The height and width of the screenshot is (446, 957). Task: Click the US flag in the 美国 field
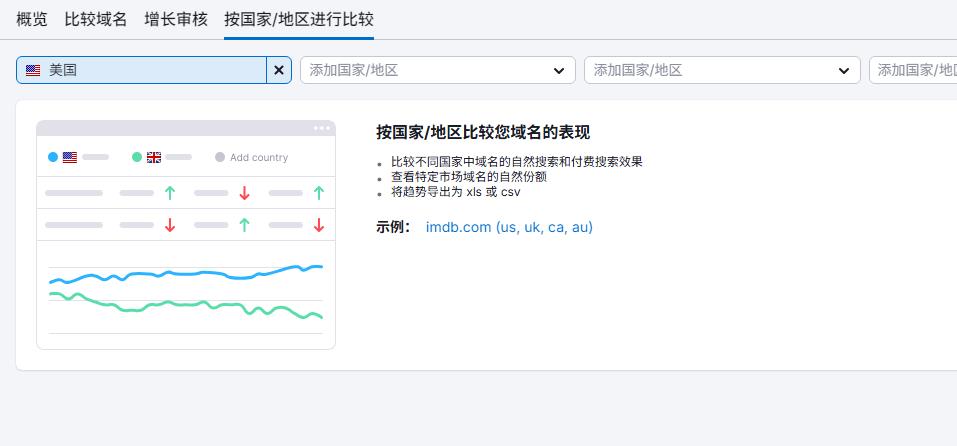pyautogui.click(x=33, y=70)
